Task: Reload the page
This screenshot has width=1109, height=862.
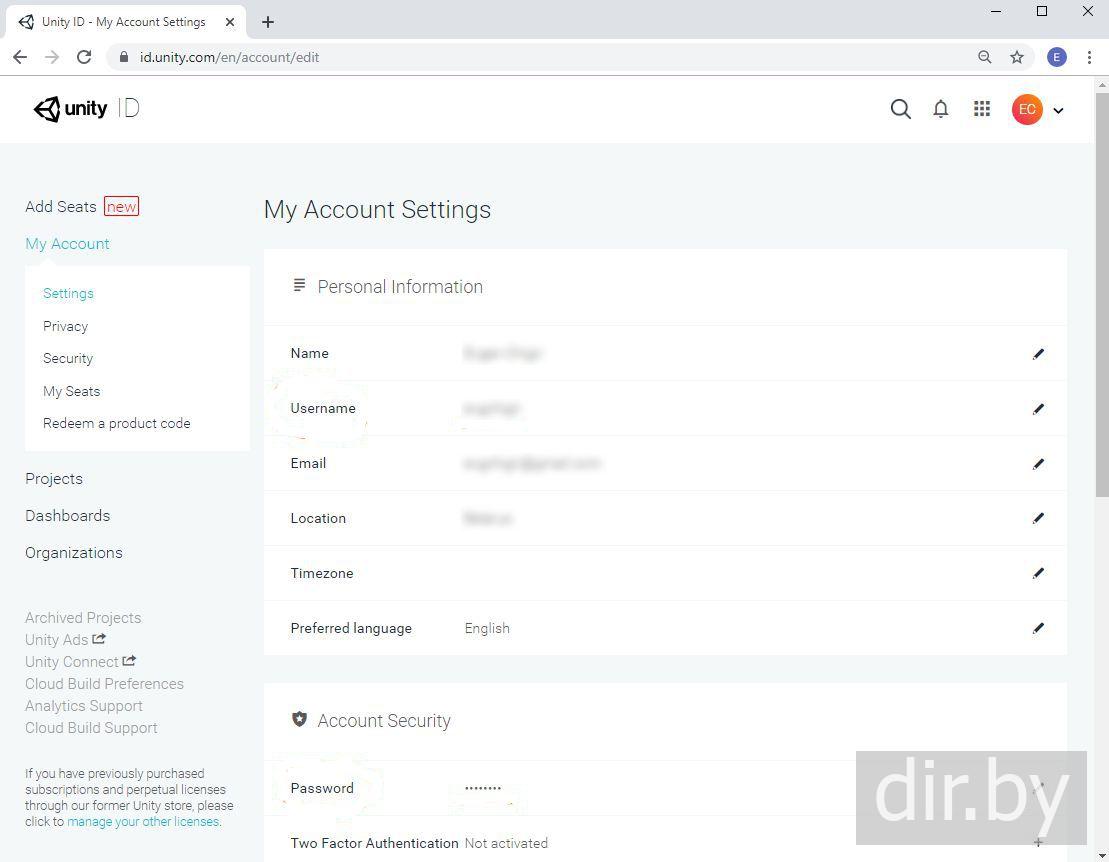Action: [x=84, y=57]
